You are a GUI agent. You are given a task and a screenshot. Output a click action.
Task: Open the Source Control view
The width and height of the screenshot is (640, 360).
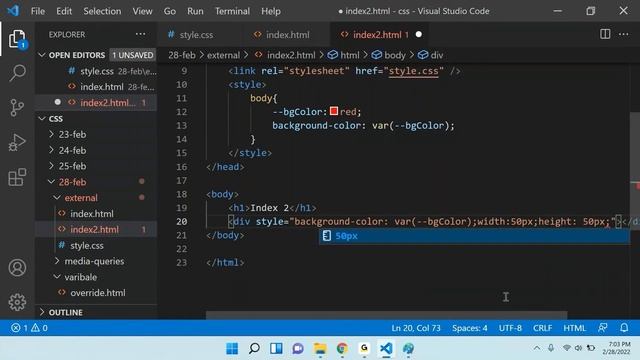tap(17, 108)
